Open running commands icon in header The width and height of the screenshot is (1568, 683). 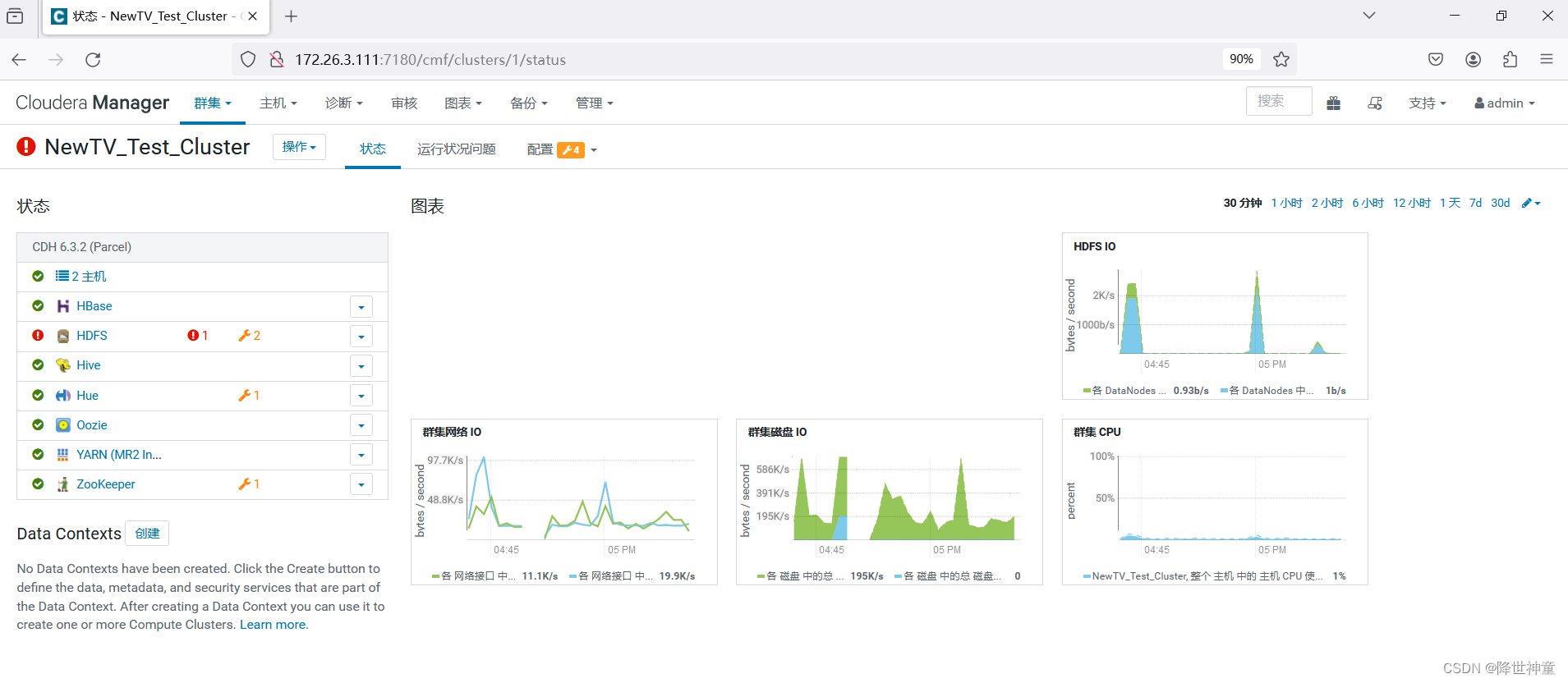(1375, 103)
